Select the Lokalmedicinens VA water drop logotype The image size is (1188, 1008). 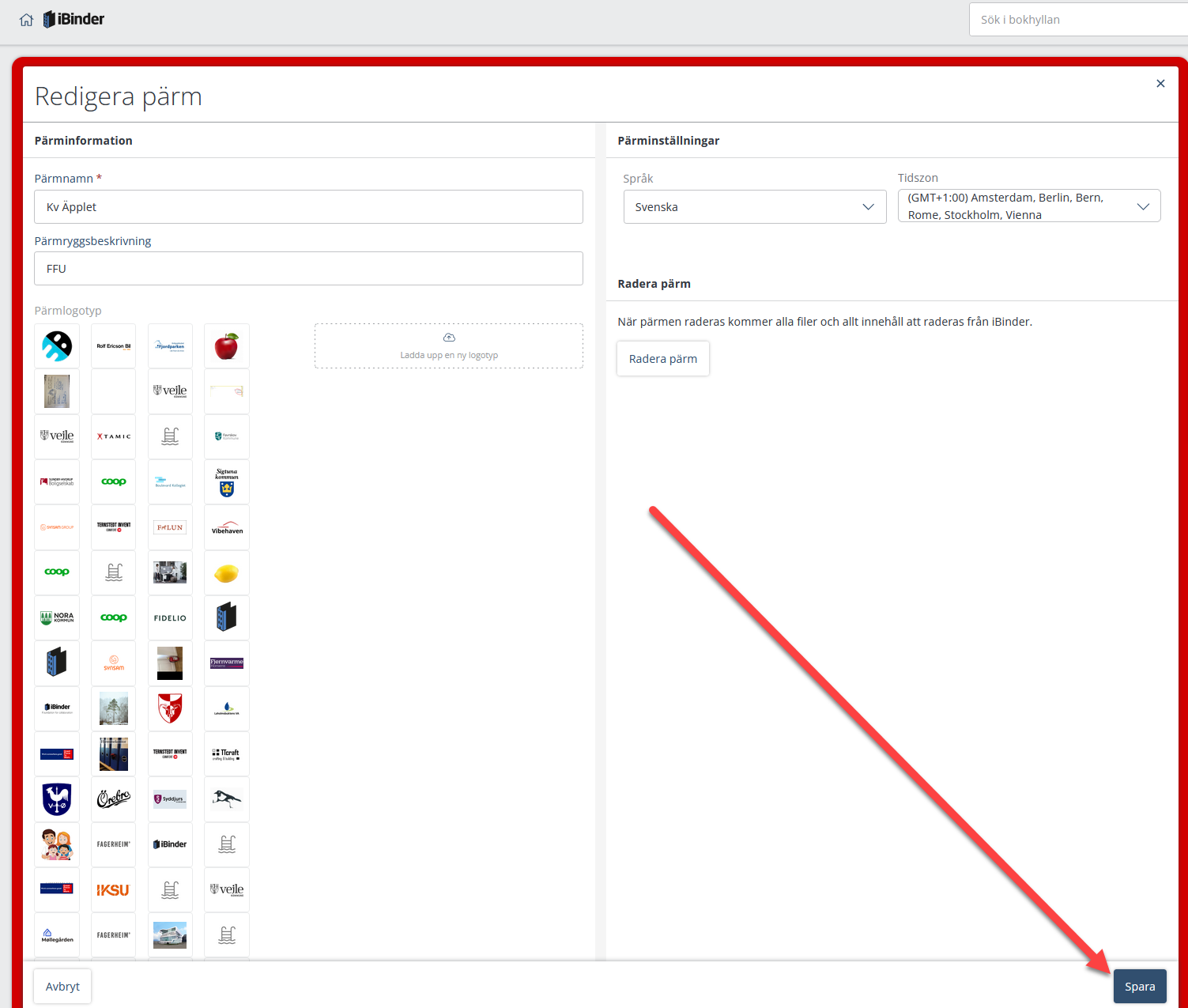click(227, 708)
